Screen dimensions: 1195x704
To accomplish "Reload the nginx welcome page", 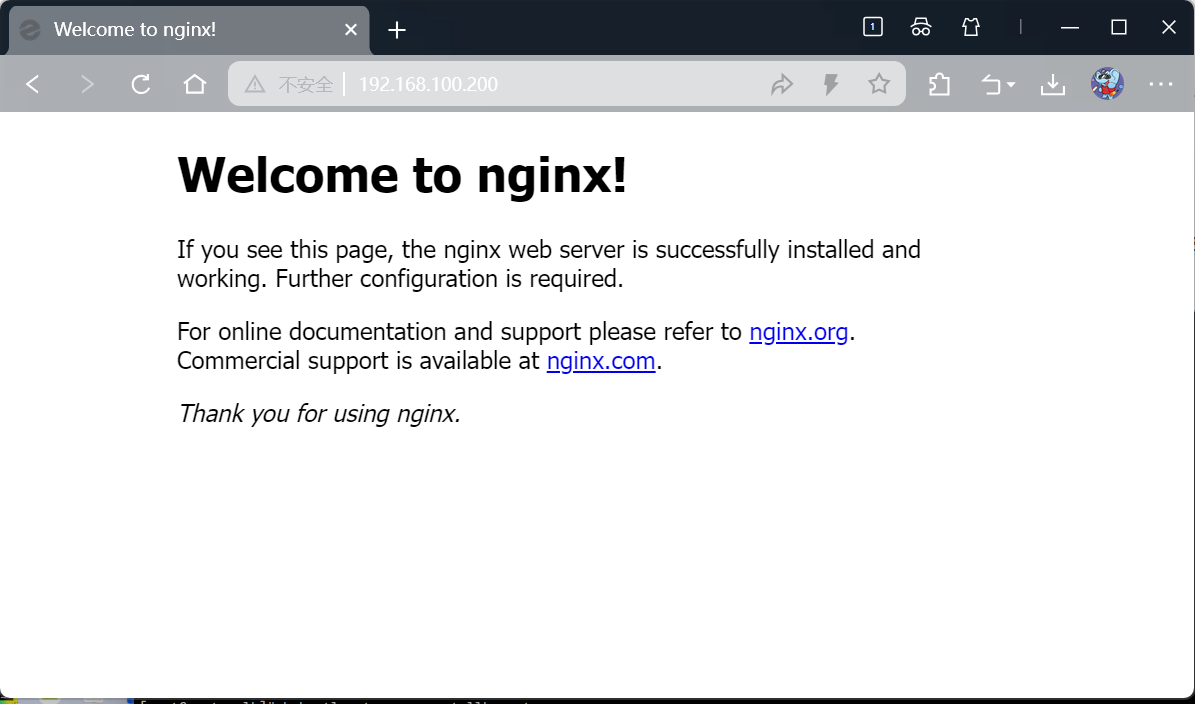I will (141, 84).
